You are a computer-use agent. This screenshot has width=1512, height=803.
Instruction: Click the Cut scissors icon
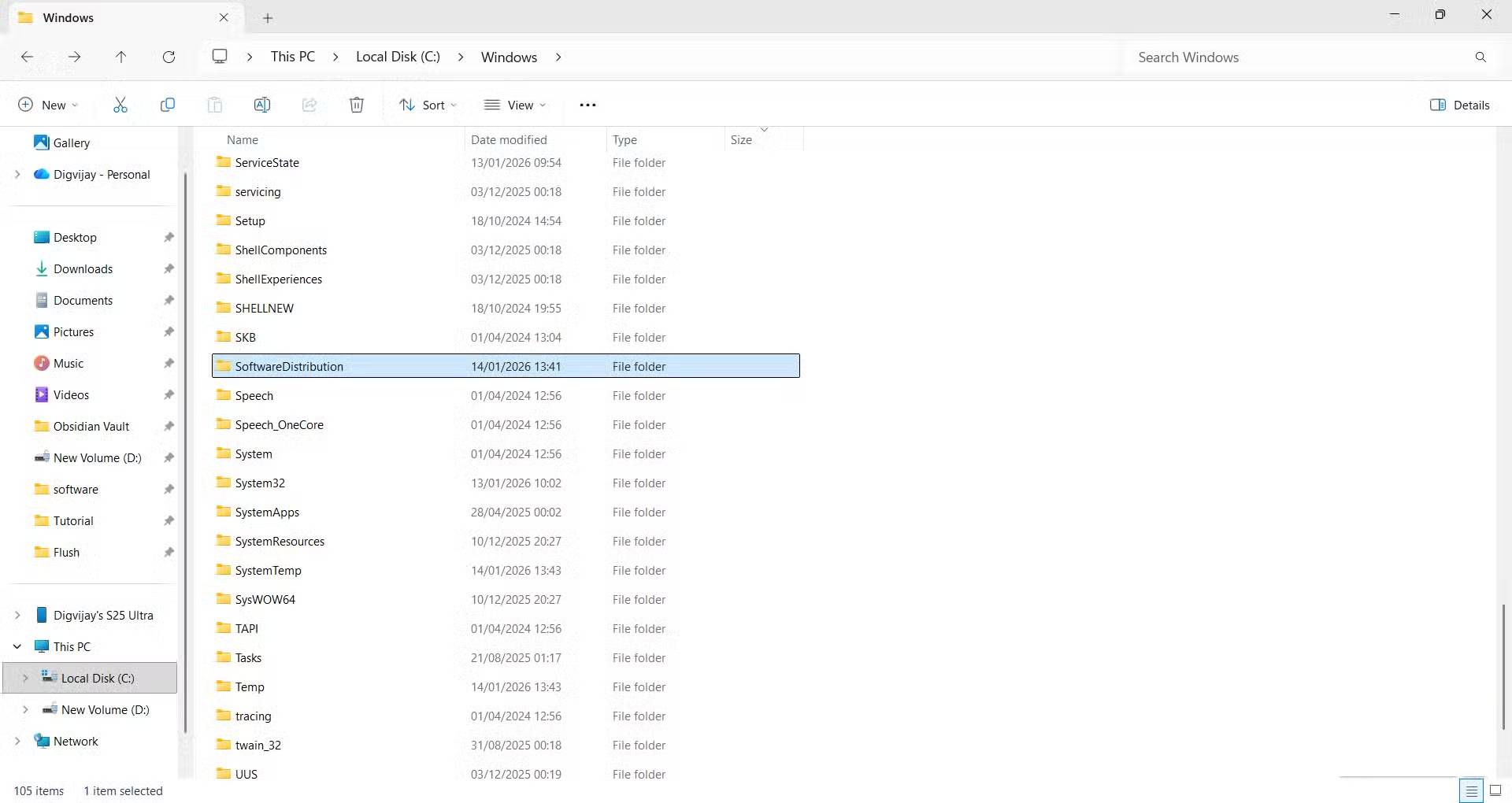pos(120,105)
